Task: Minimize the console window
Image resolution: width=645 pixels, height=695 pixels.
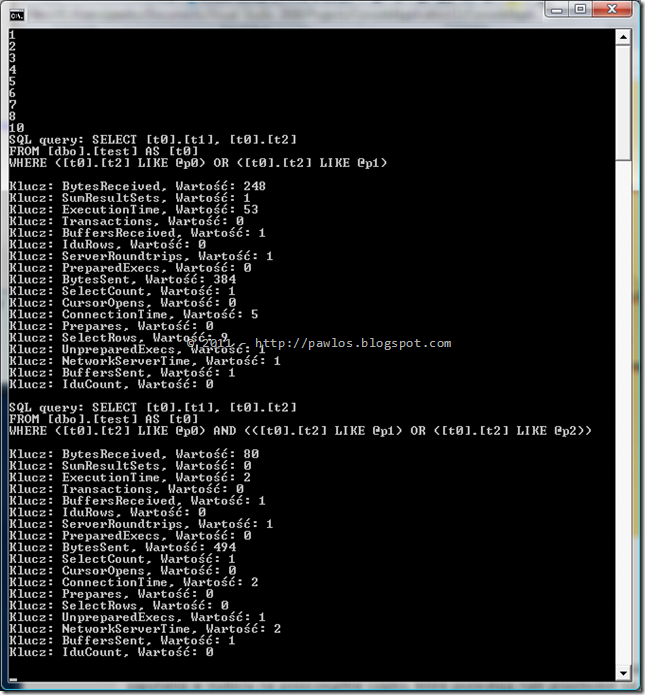Action: click(557, 9)
